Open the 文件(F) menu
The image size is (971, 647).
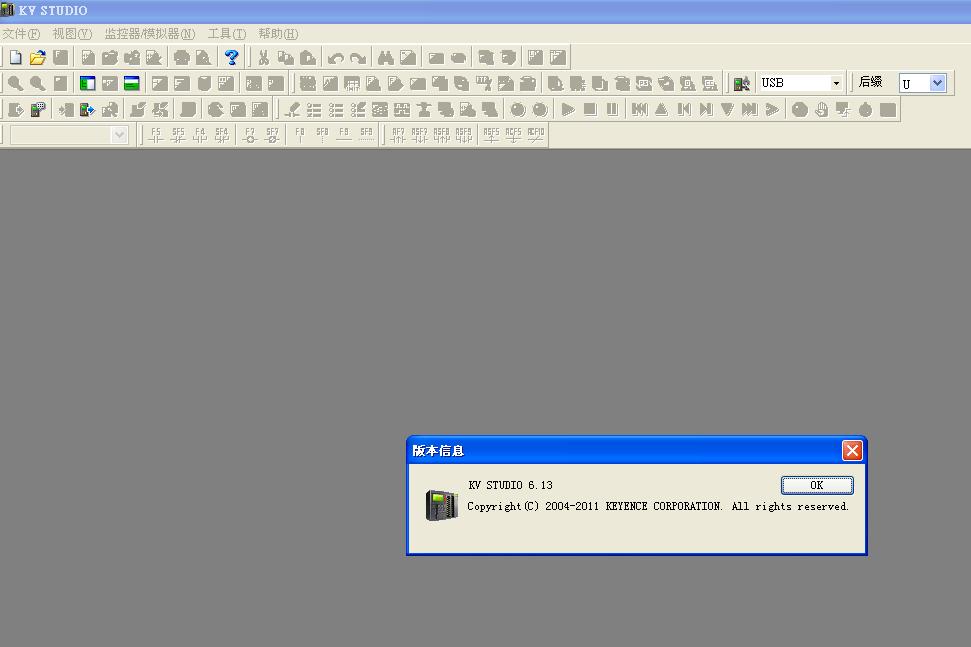21,34
